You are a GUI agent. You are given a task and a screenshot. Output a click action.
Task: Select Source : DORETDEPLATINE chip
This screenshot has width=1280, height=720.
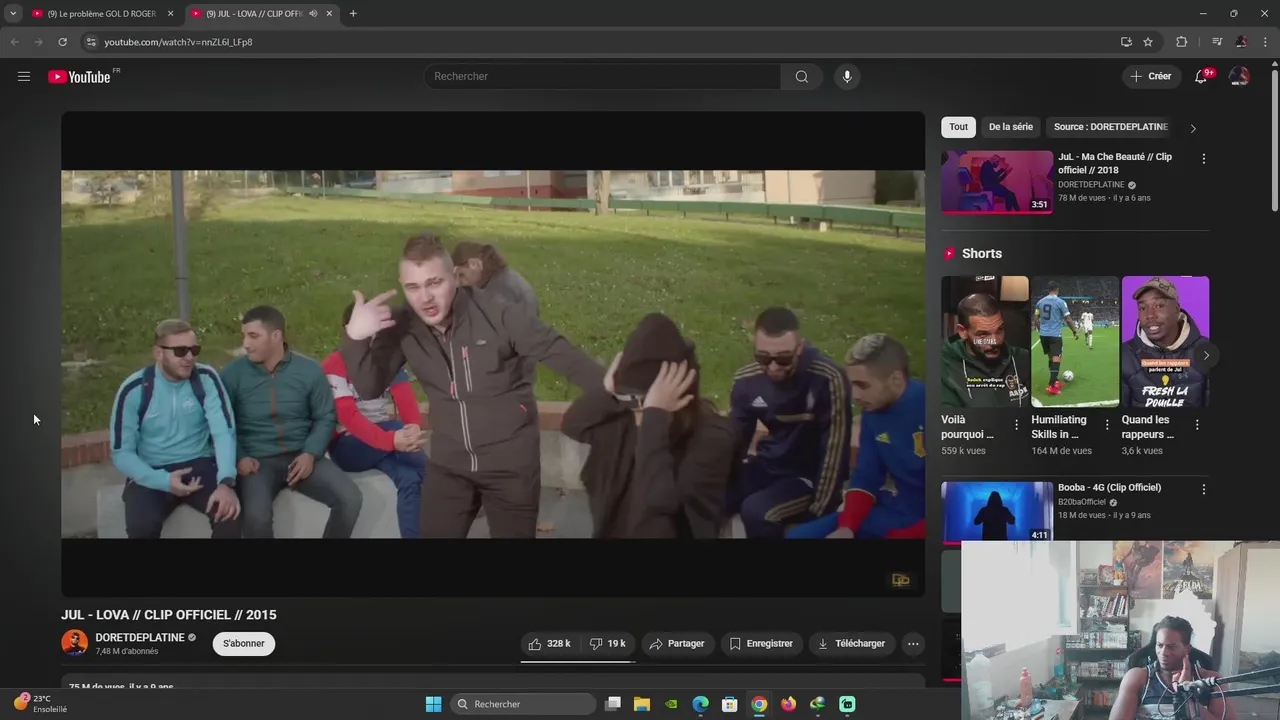click(1110, 127)
